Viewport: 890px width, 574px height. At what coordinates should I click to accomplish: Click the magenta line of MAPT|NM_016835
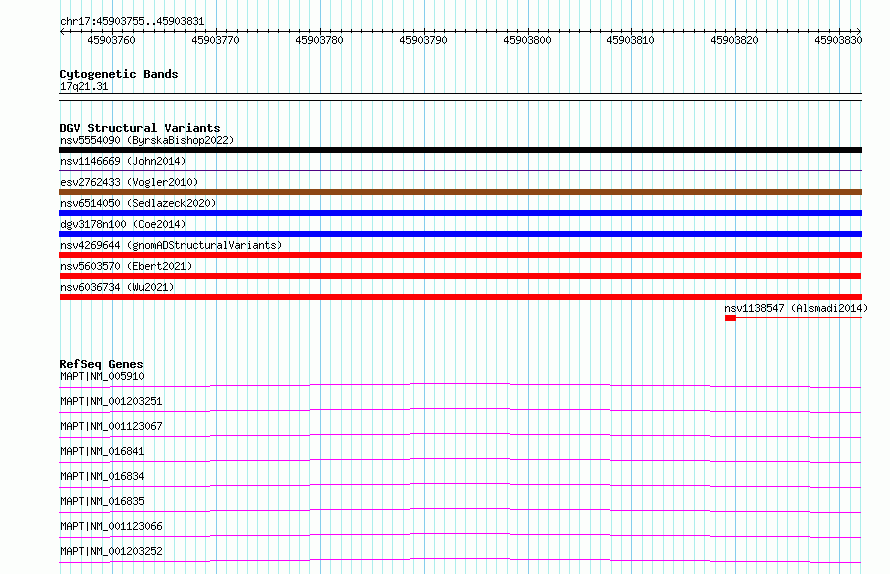(x=460, y=510)
